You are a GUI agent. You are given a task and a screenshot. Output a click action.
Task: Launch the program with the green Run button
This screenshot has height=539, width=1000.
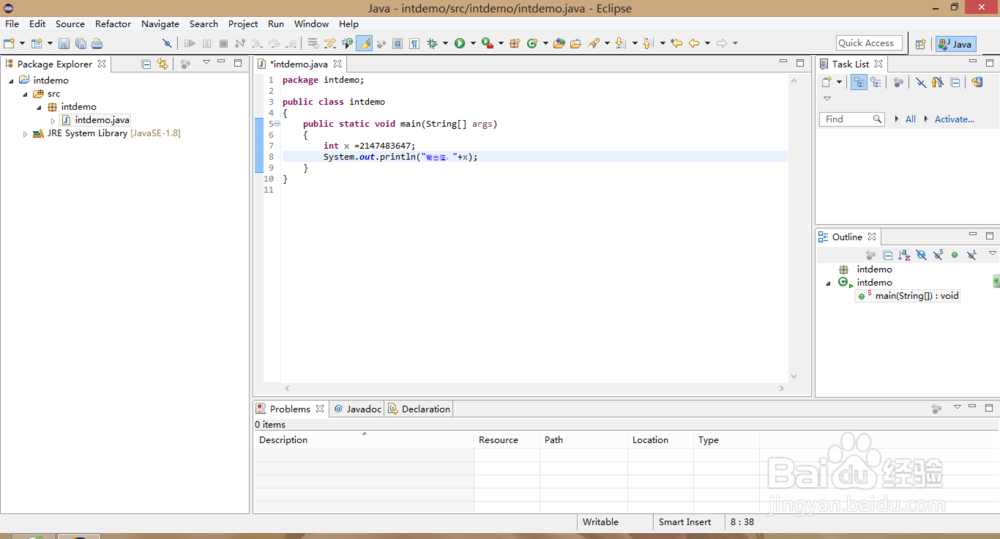pos(459,43)
